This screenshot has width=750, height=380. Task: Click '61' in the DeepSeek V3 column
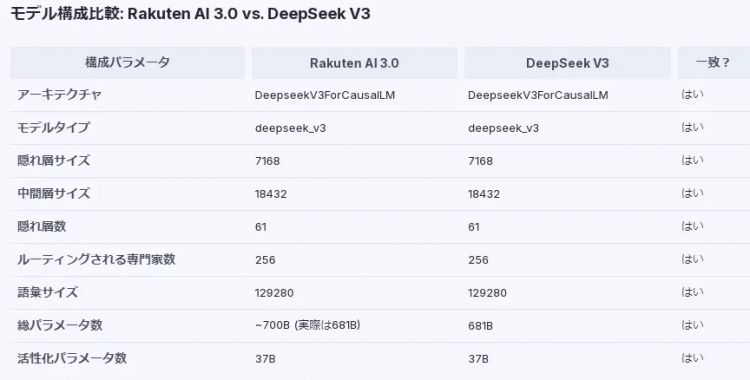click(x=474, y=227)
